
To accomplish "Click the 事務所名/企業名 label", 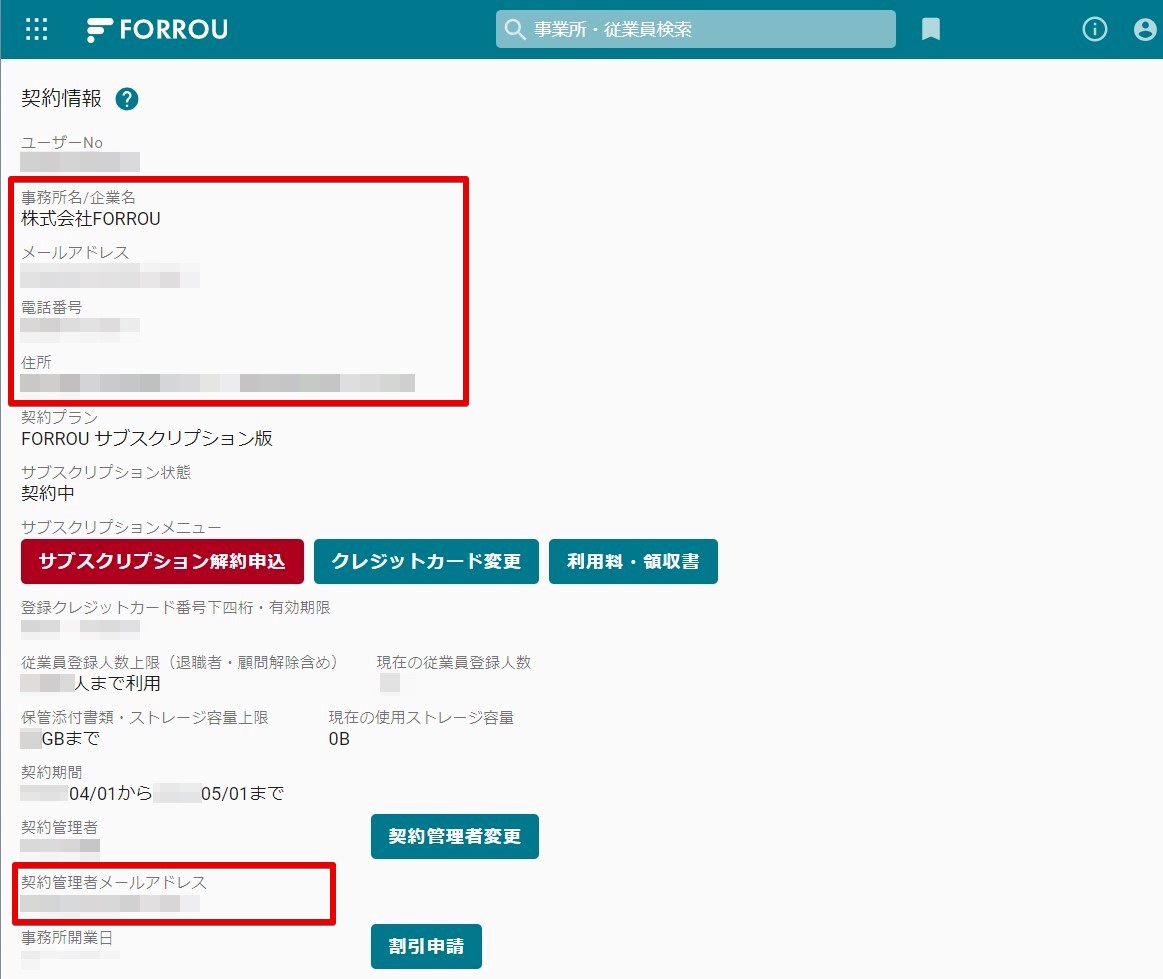I will [x=79, y=197].
